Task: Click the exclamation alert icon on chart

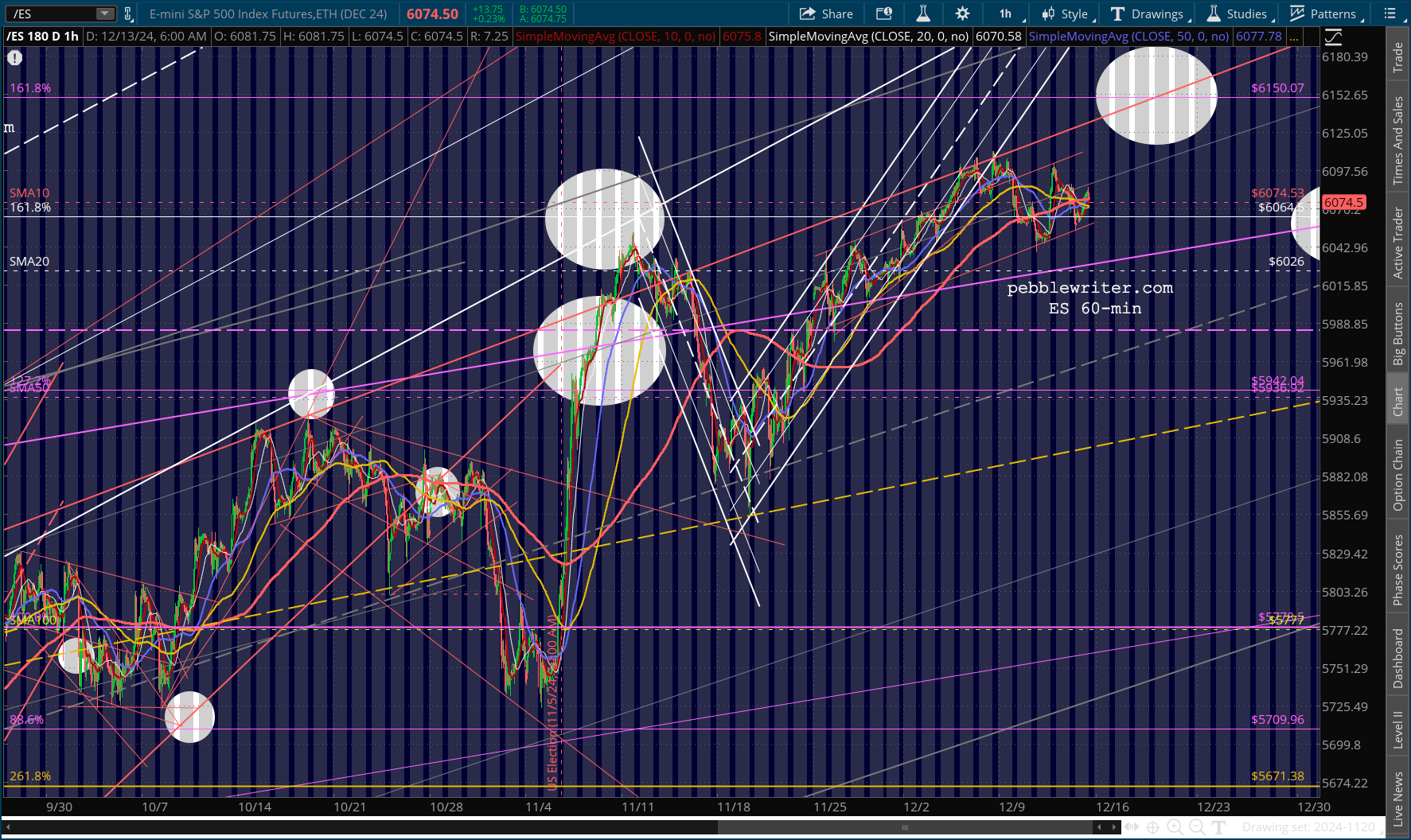Action: click(x=15, y=57)
